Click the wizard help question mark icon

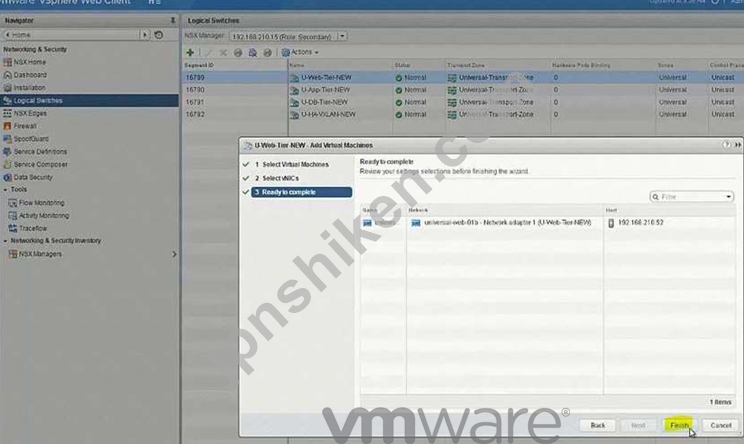point(726,145)
